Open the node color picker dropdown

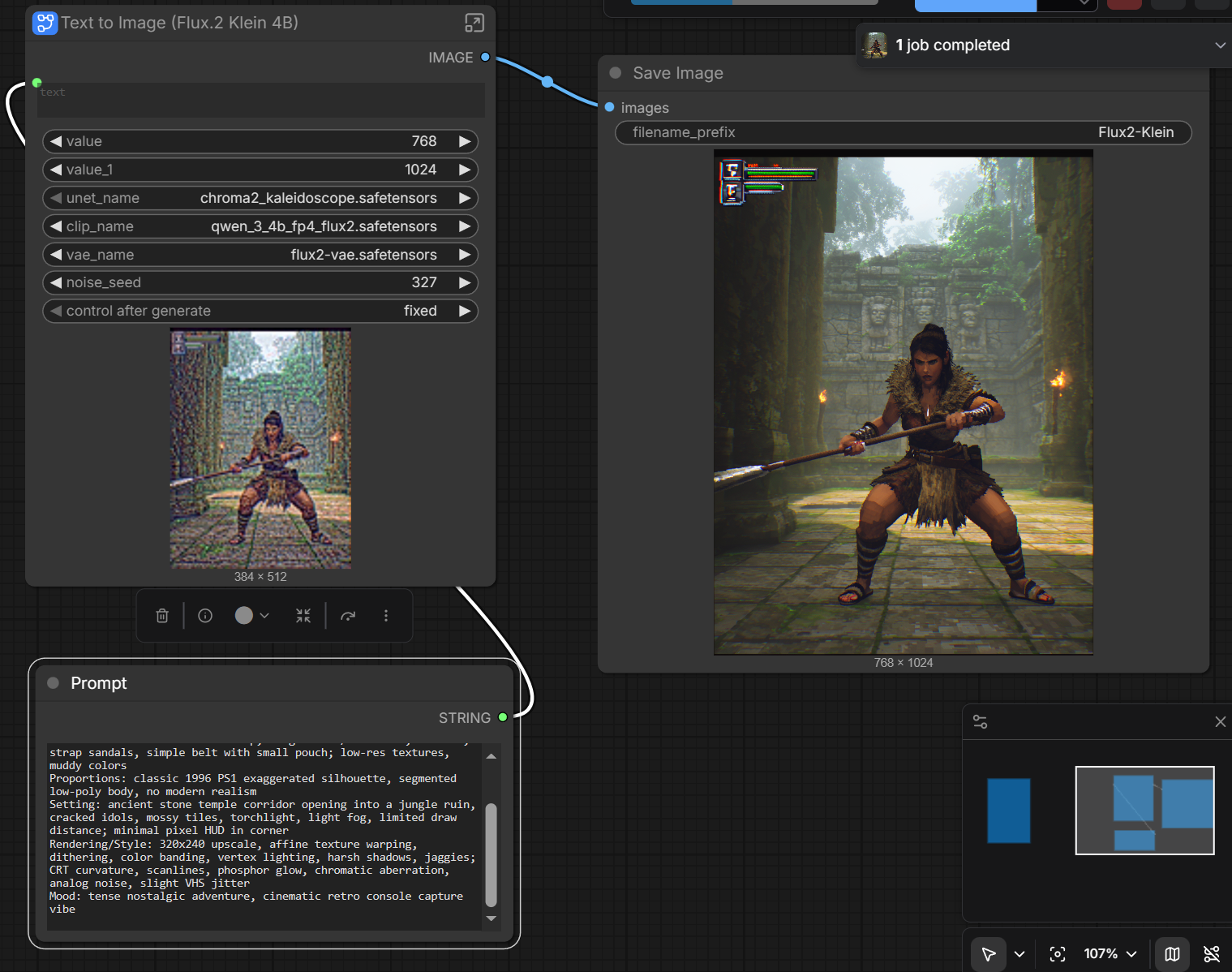pyautogui.click(x=252, y=616)
